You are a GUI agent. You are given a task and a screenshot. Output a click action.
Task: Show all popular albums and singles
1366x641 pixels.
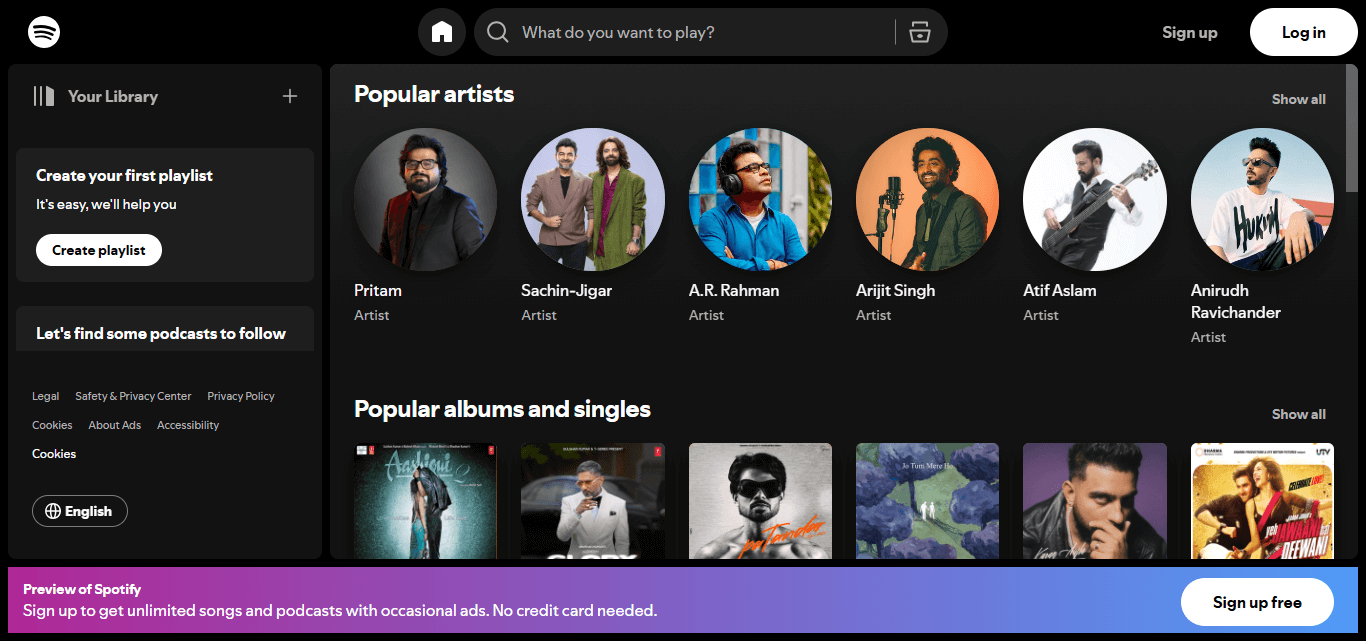[x=1298, y=414]
